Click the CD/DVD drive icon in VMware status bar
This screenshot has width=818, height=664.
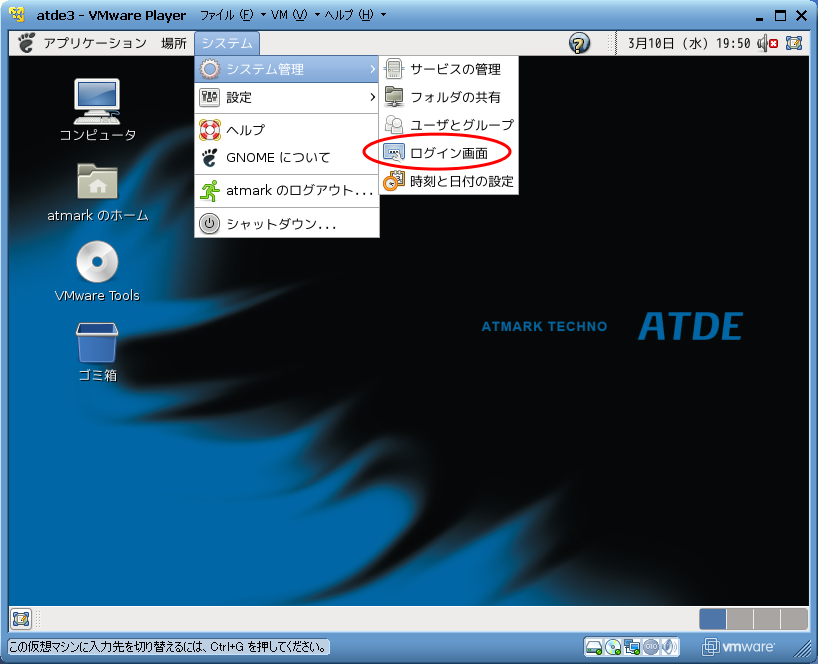[613, 647]
